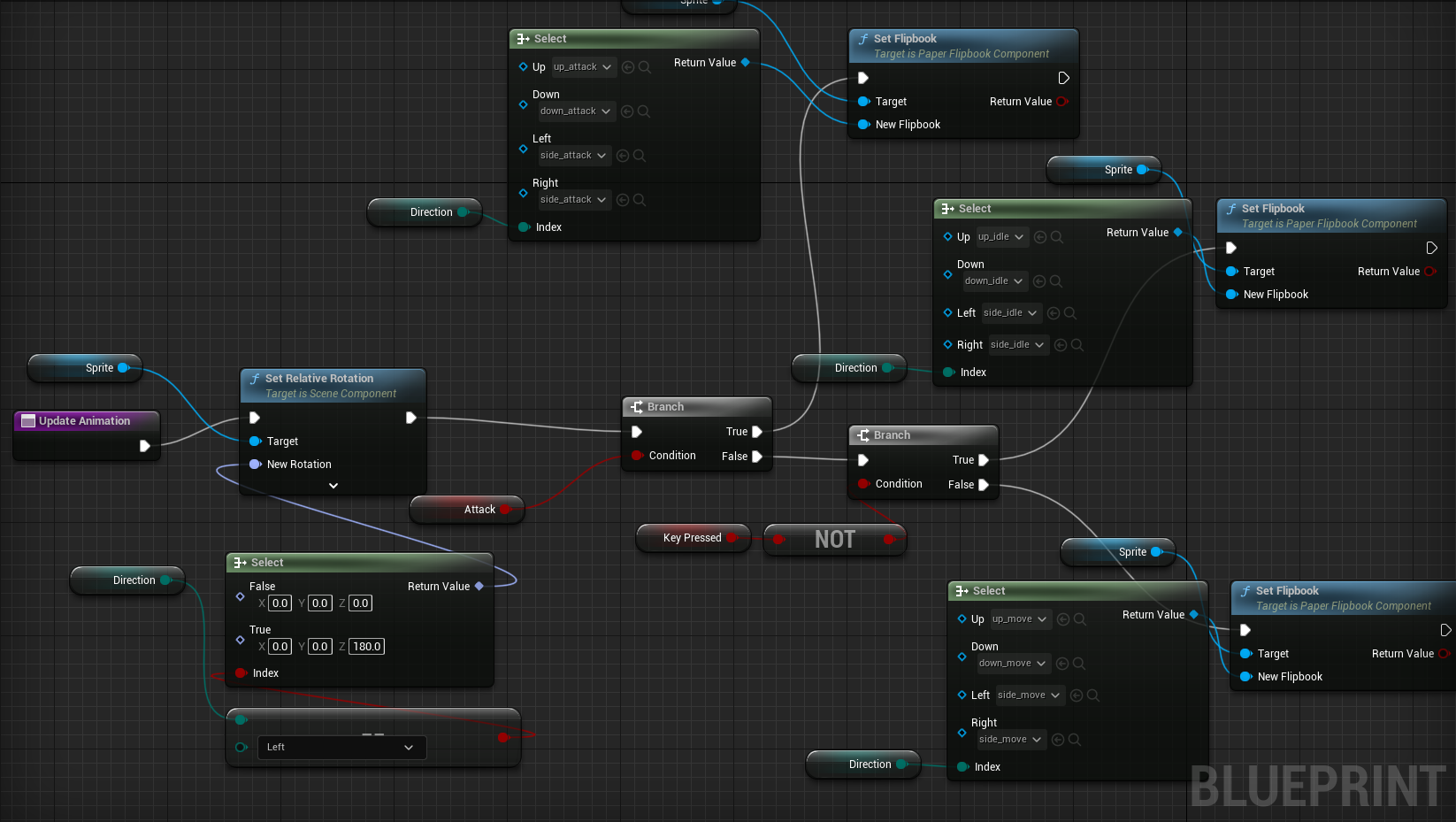Click the use-selected-asset arrow beside down_idle

(1039, 281)
